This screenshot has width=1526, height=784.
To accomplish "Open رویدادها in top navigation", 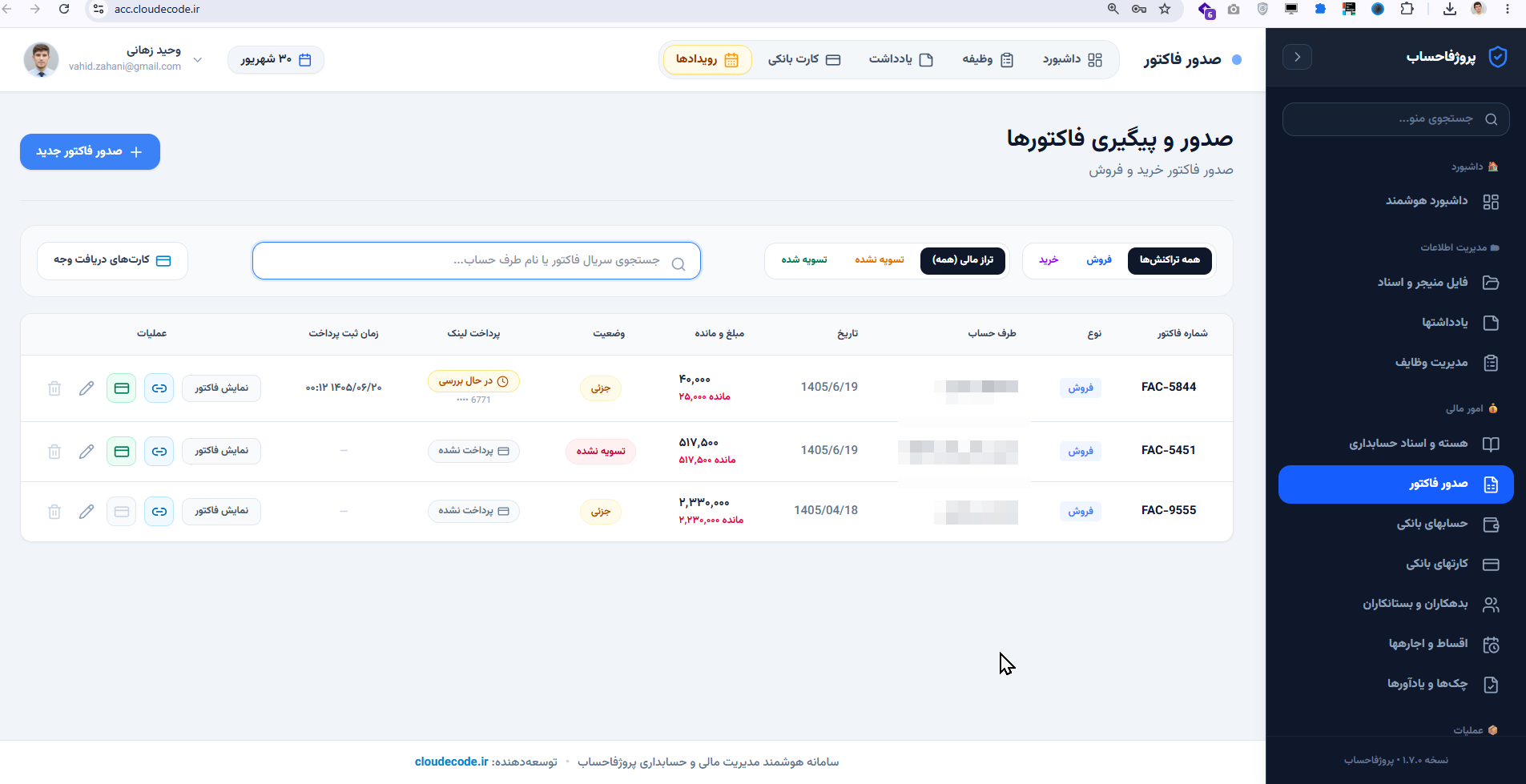I will pos(707,59).
